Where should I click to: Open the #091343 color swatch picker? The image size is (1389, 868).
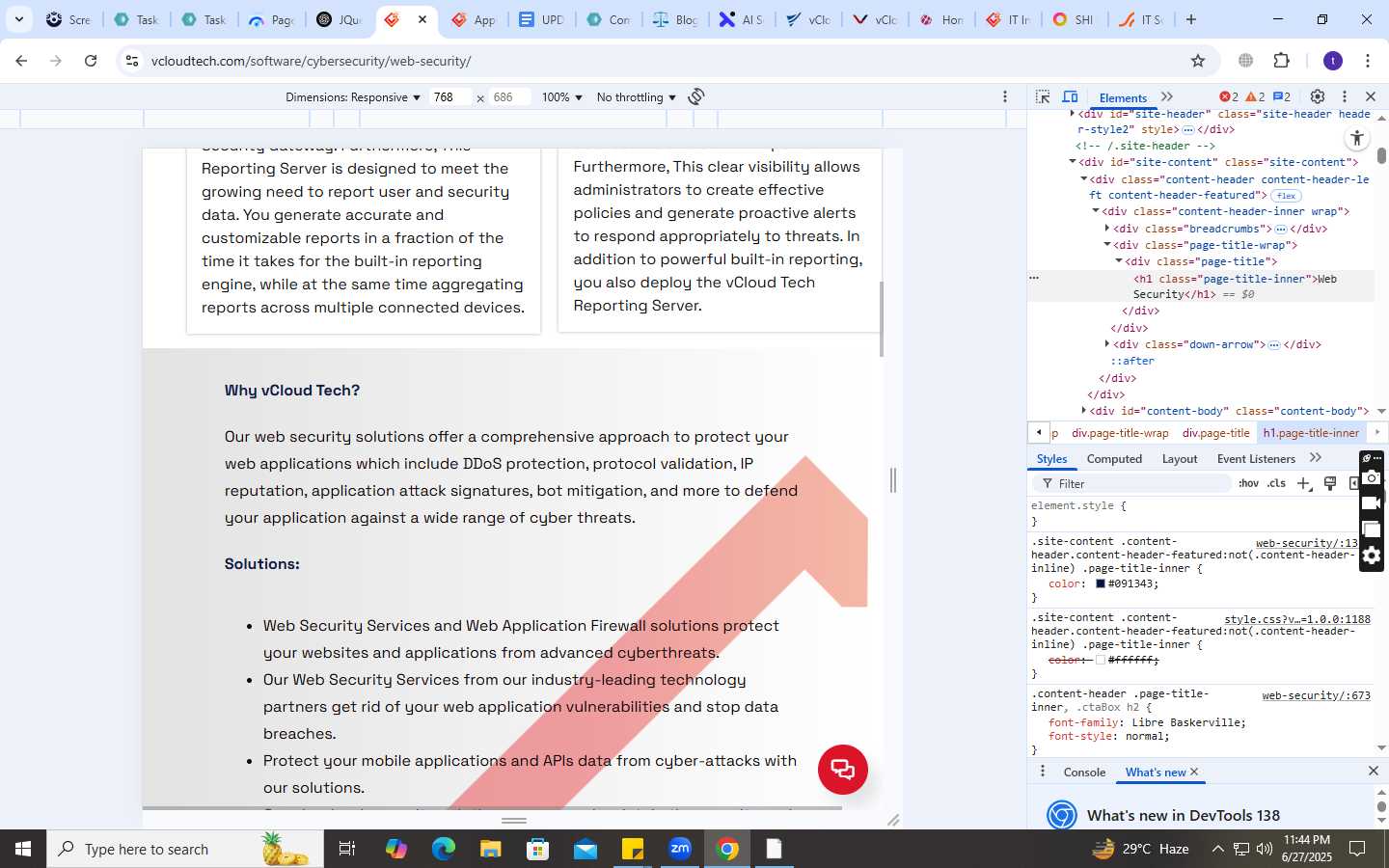pos(1100,583)
